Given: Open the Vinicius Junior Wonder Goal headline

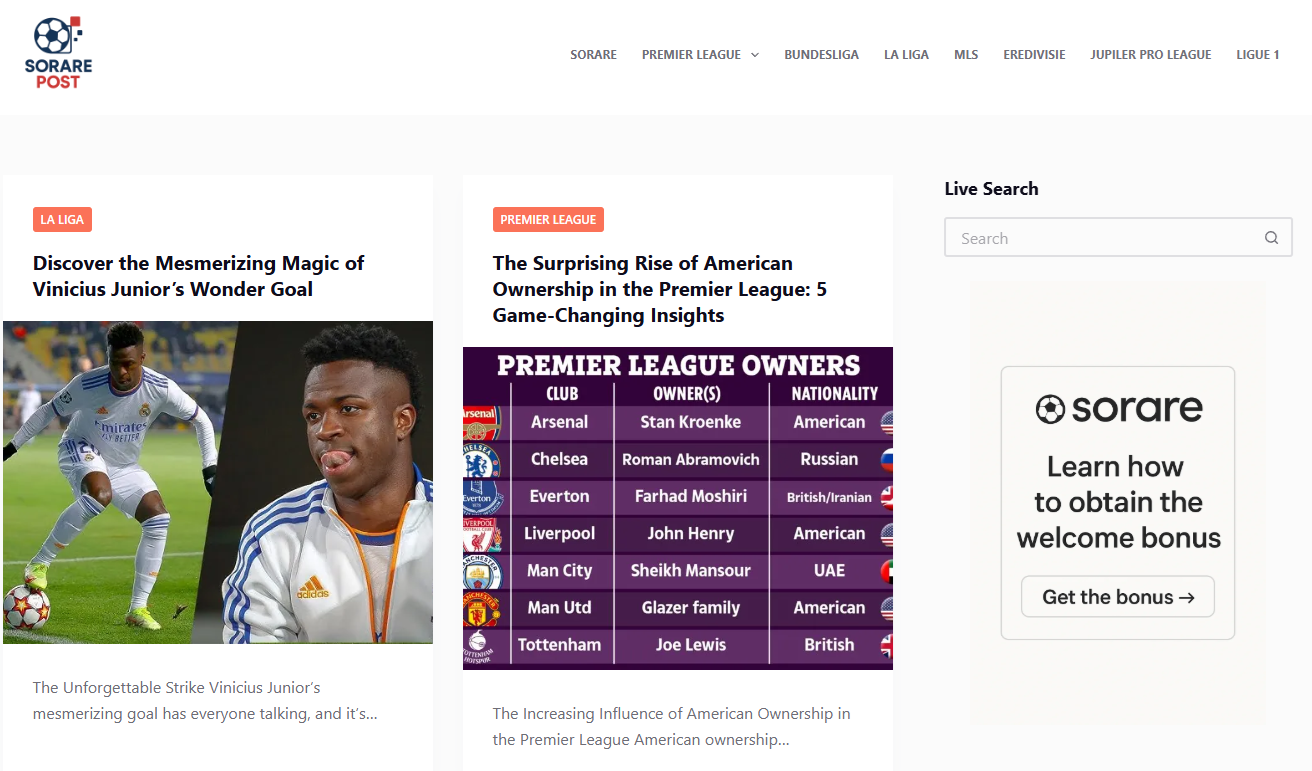Looking at the screenshot, I should tap(198, 276).
